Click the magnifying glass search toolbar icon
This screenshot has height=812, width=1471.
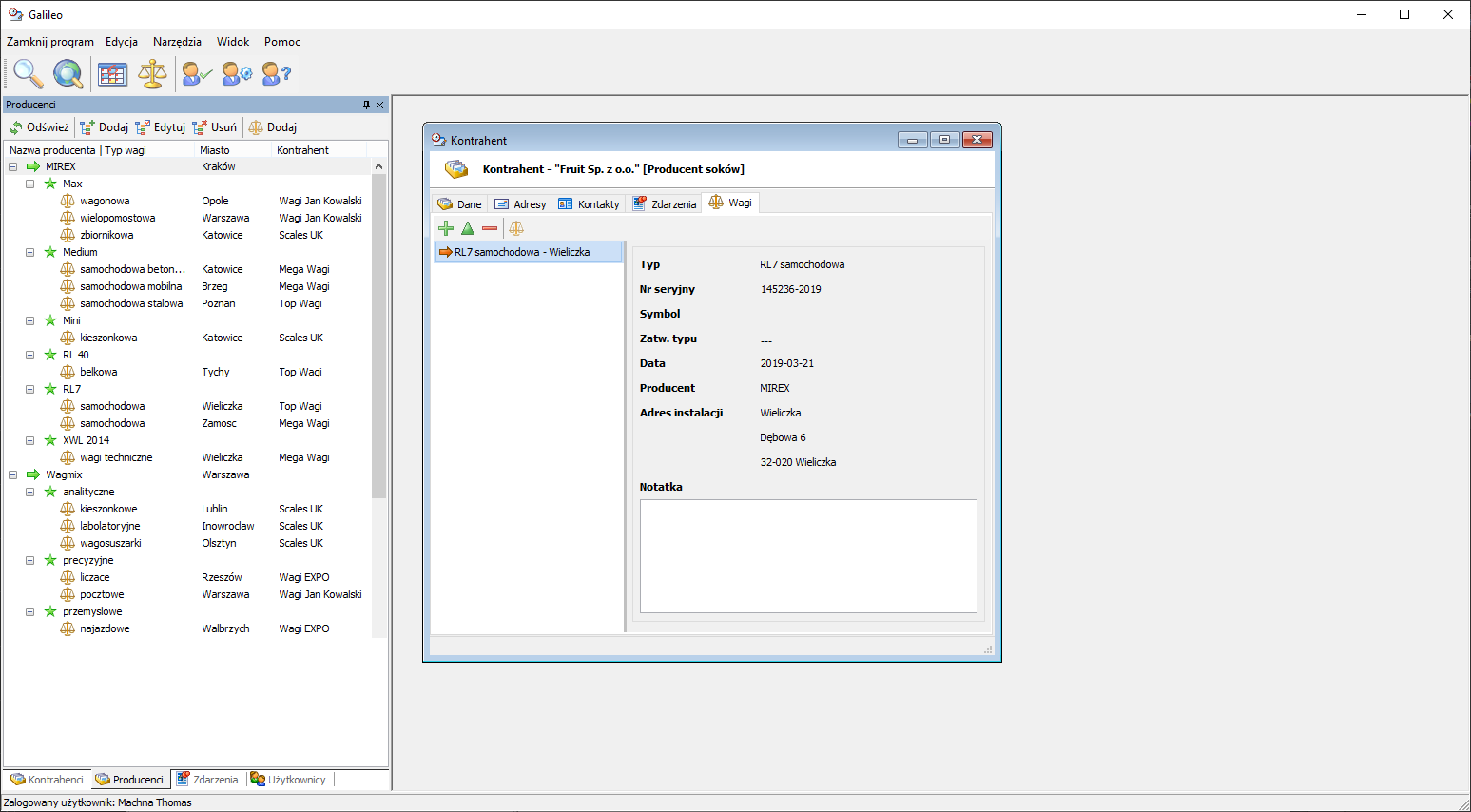(28, 73)
